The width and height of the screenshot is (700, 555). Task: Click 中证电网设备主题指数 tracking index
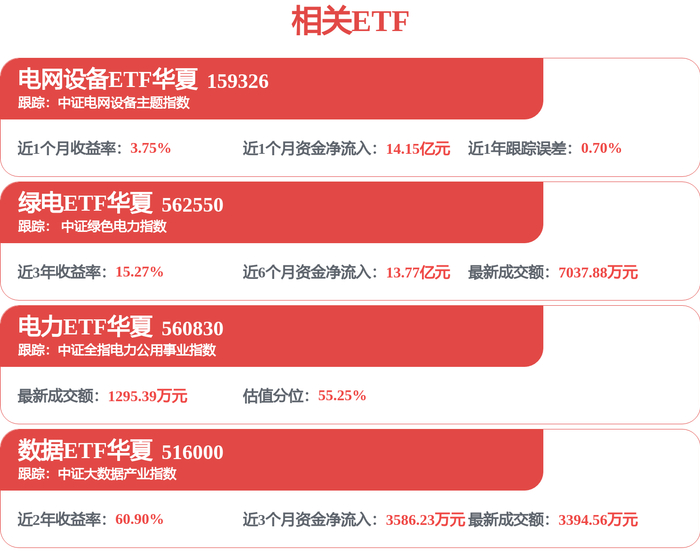[124, 103]
